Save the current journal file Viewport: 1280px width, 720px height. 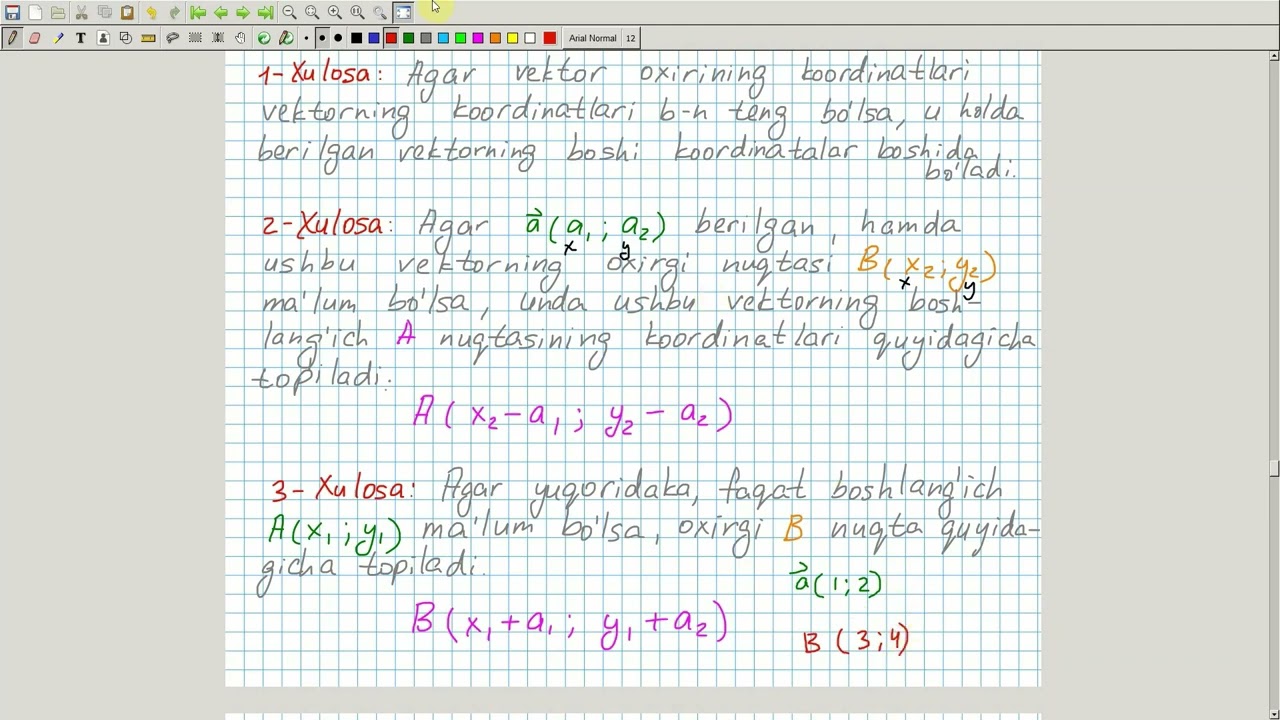click(x=12, y=12)
